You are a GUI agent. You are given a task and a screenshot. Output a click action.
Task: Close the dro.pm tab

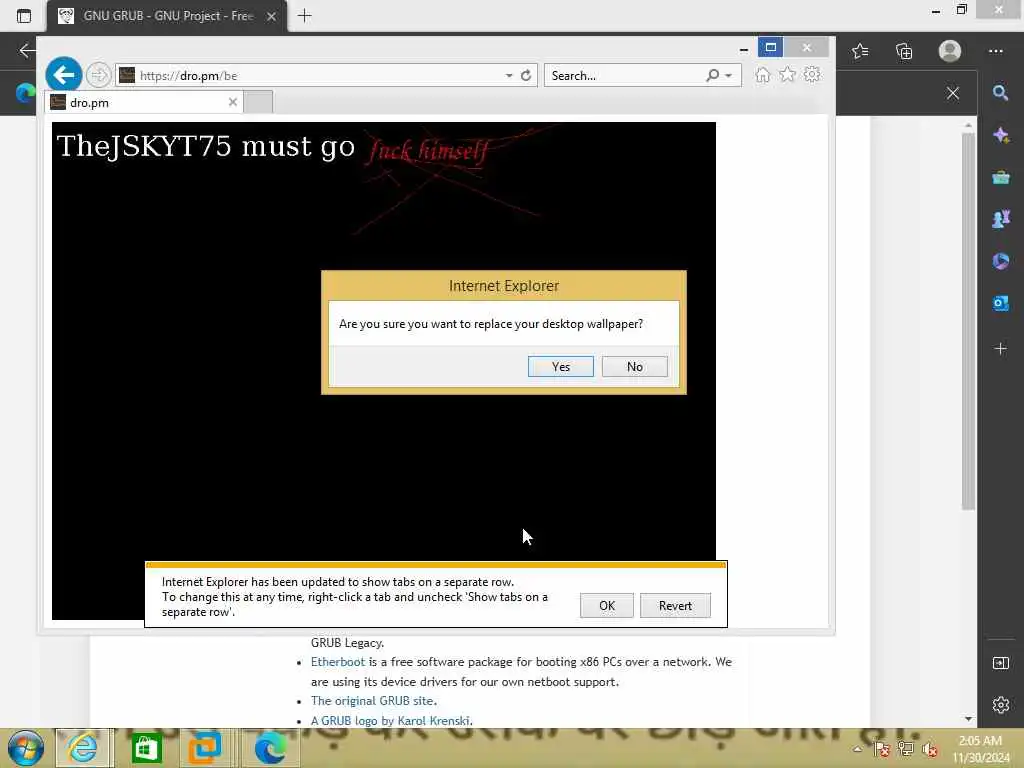(232, 102)
